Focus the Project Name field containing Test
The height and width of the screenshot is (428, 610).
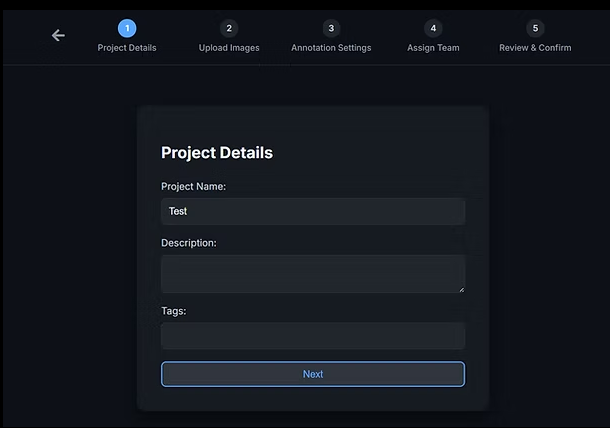point(313,211)
